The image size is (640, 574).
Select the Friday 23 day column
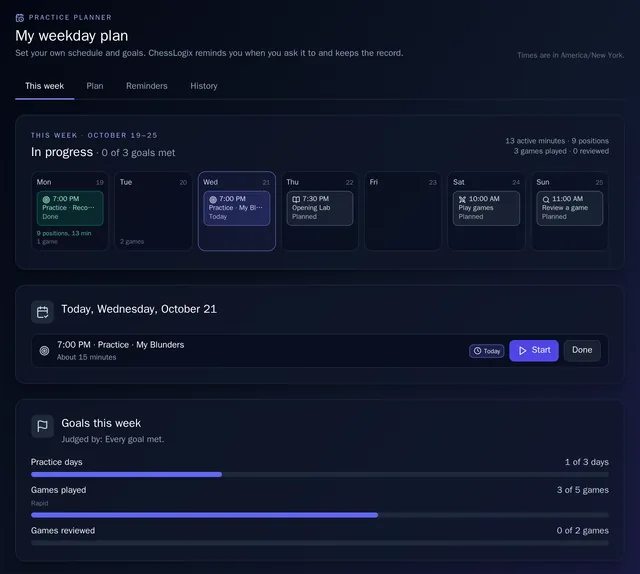point(403,211)
